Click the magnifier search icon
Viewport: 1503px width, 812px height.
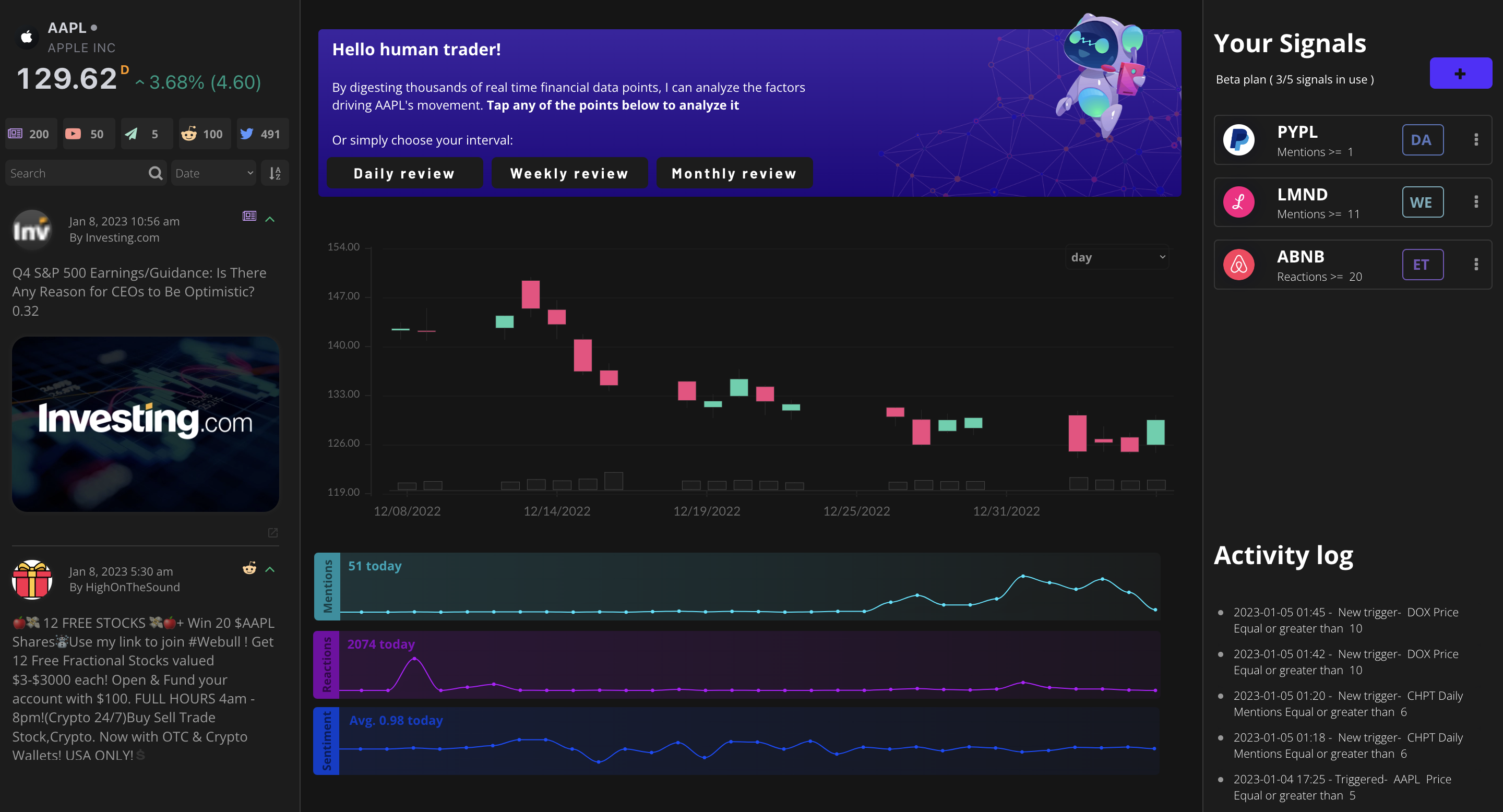click(155, 173)
